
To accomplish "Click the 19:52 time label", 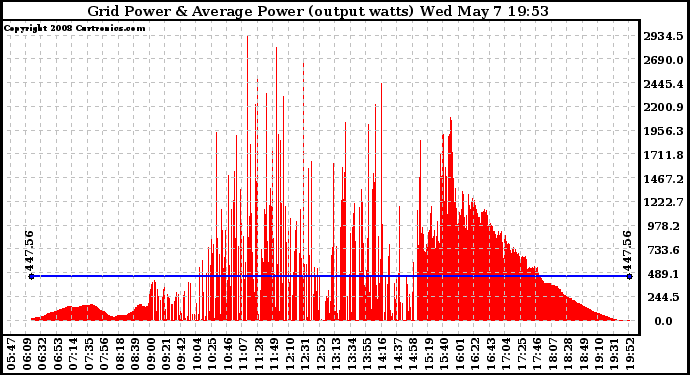I will point(629,354).
